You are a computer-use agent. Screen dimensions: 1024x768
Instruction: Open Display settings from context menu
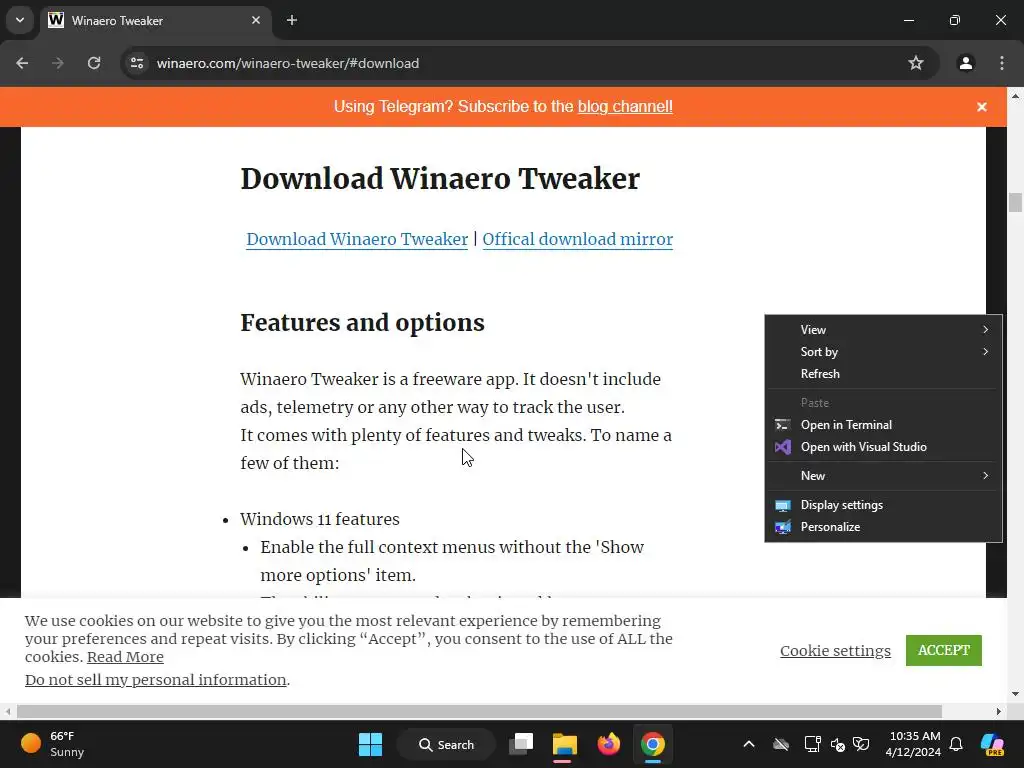pos(883,505)
